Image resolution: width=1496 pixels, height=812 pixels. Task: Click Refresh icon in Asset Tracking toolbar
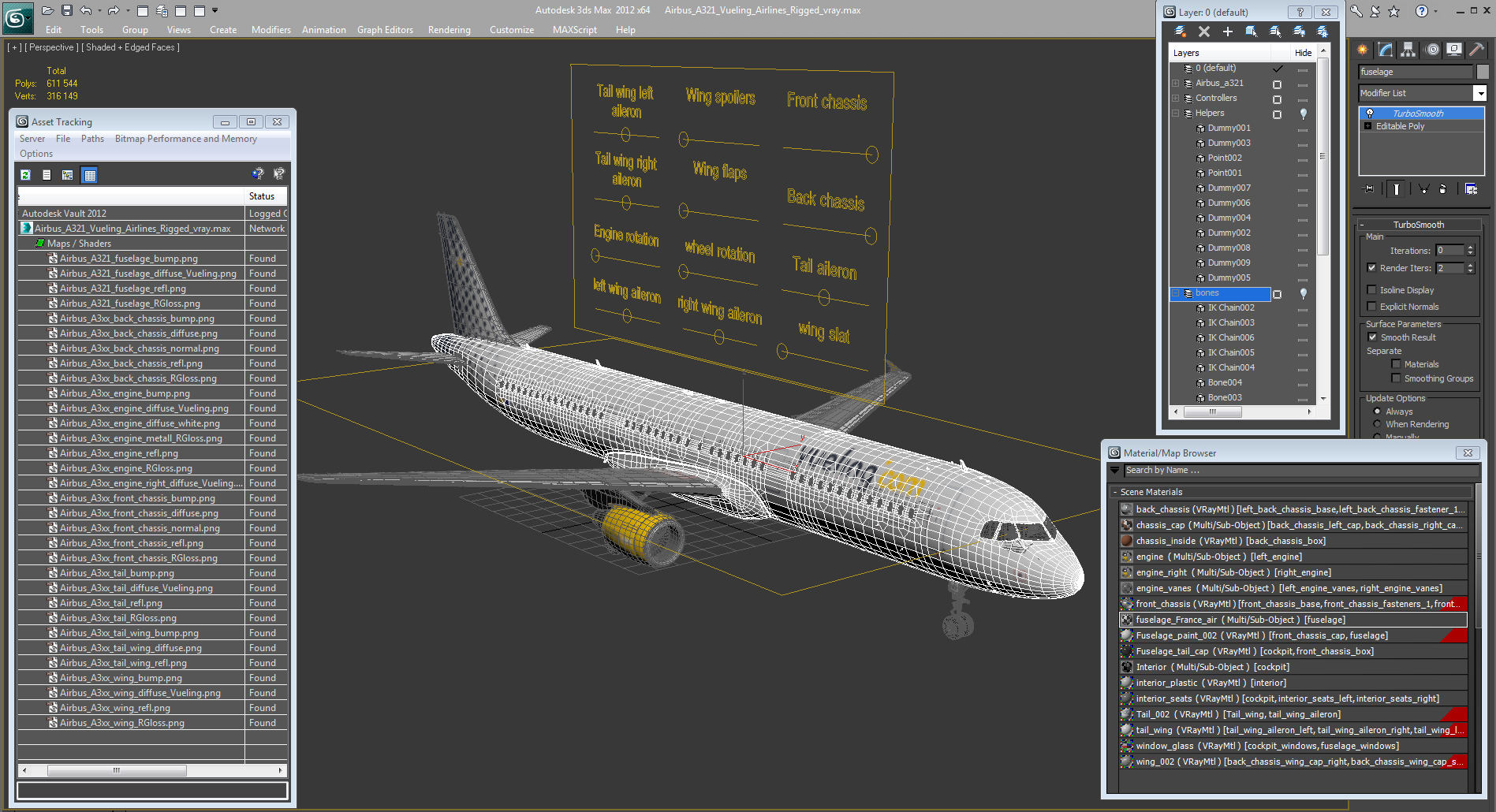point(26,175)
